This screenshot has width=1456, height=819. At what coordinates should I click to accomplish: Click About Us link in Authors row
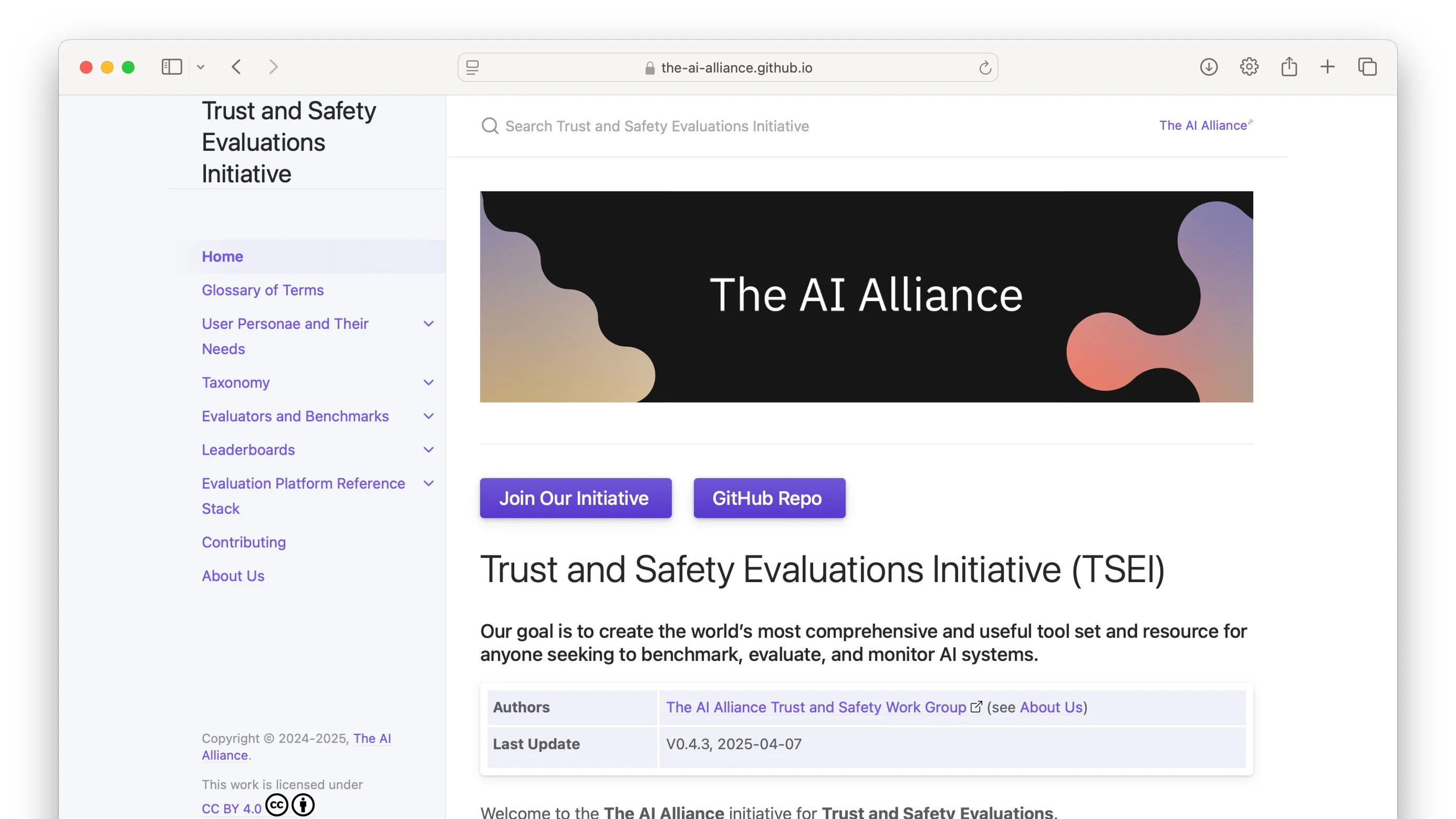[1052, 707]
